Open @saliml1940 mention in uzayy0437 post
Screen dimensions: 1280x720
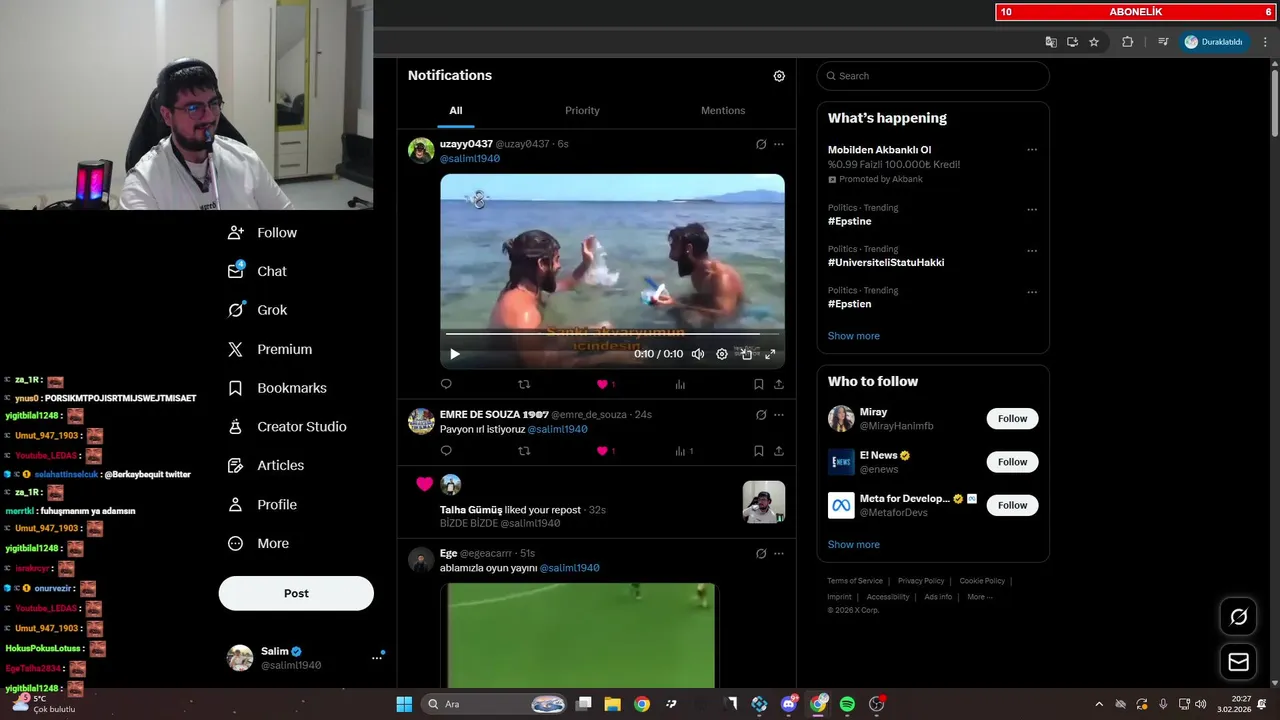pos(470,158)
